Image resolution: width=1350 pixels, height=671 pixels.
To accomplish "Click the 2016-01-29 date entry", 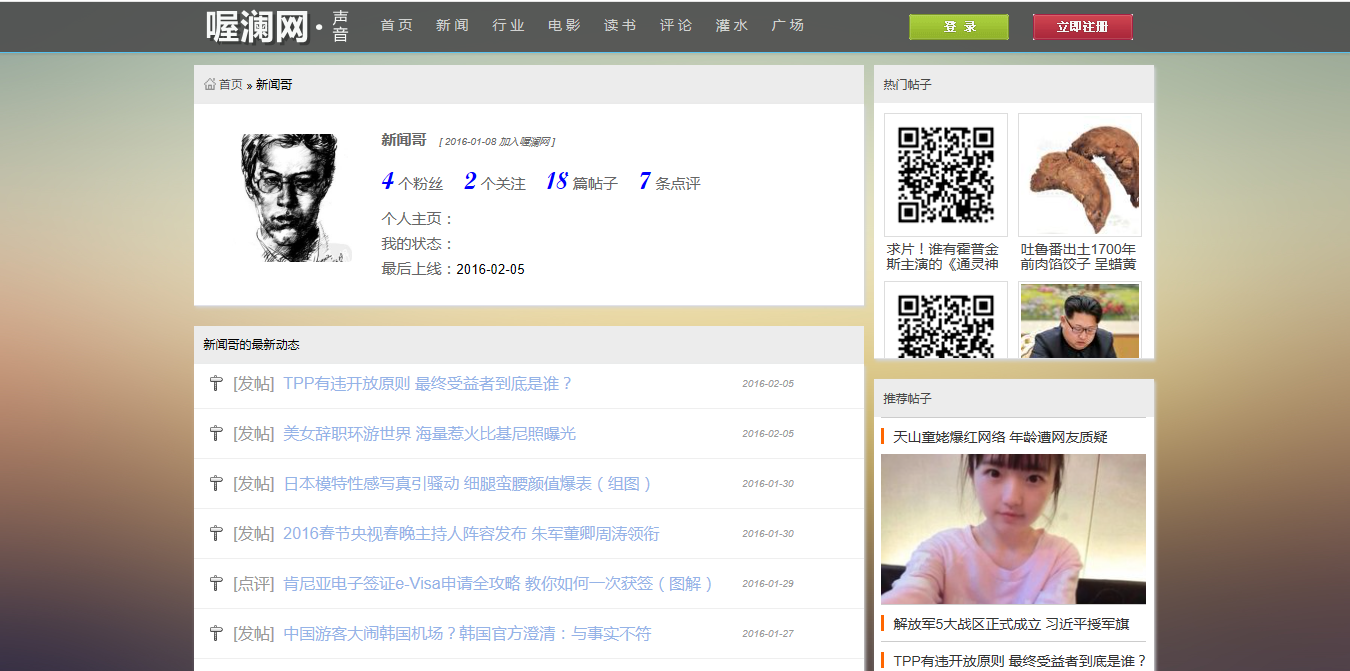I will (x=768, y=584).
